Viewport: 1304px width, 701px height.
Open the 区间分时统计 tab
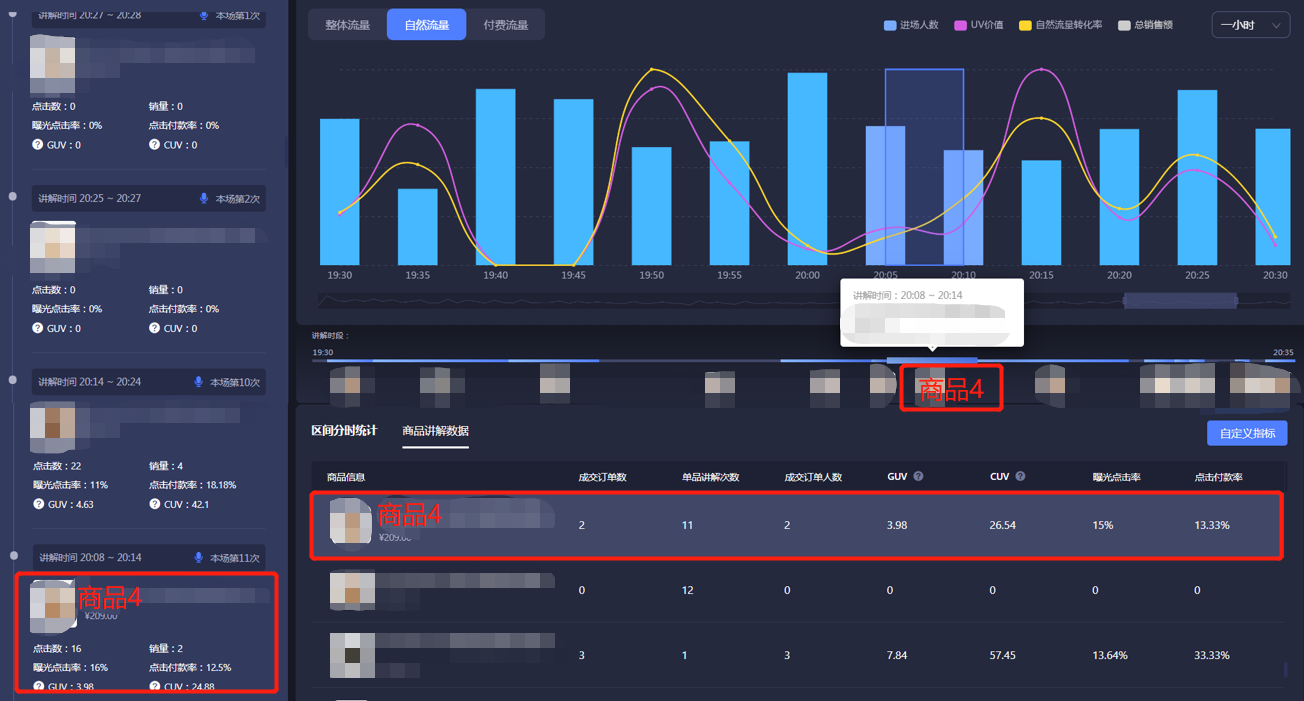(x=344, y=431)
